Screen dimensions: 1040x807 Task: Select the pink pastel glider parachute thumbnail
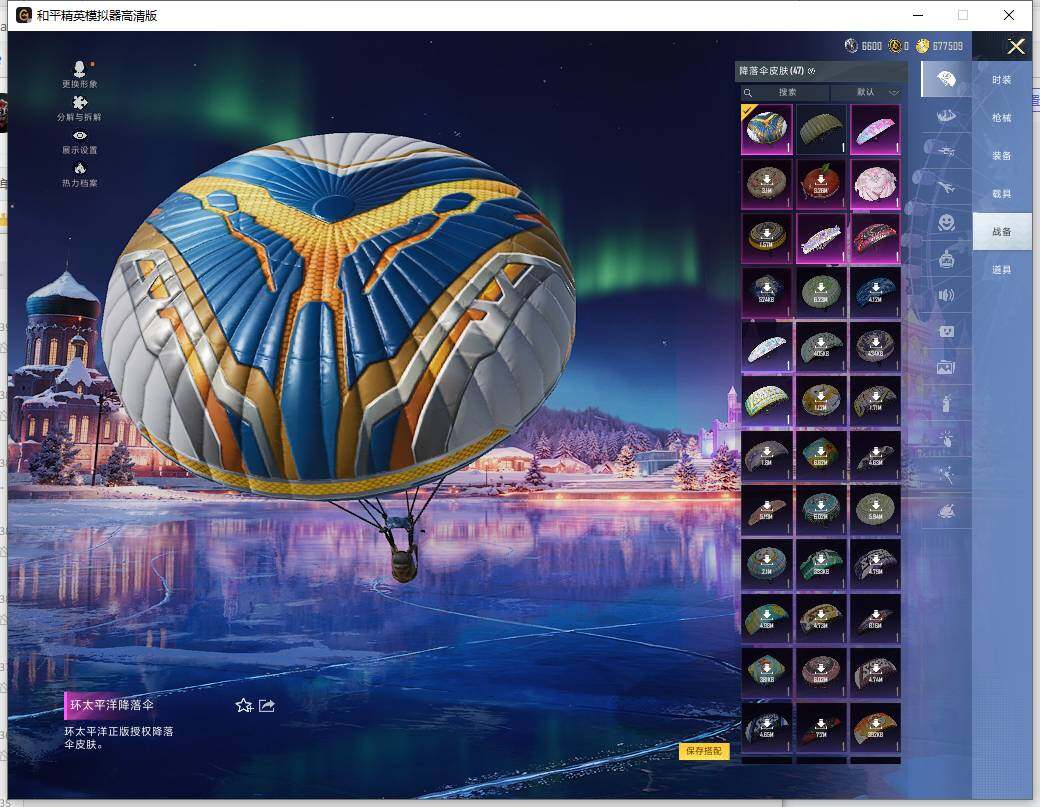[x=875, y=129]
